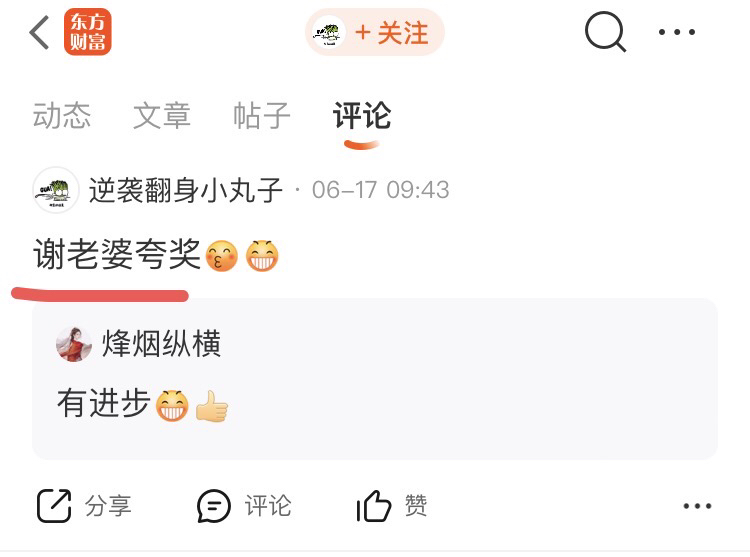Open quoted comment 有进步
750x557 pixels.
pyautogui.click(x=375, y=379)
